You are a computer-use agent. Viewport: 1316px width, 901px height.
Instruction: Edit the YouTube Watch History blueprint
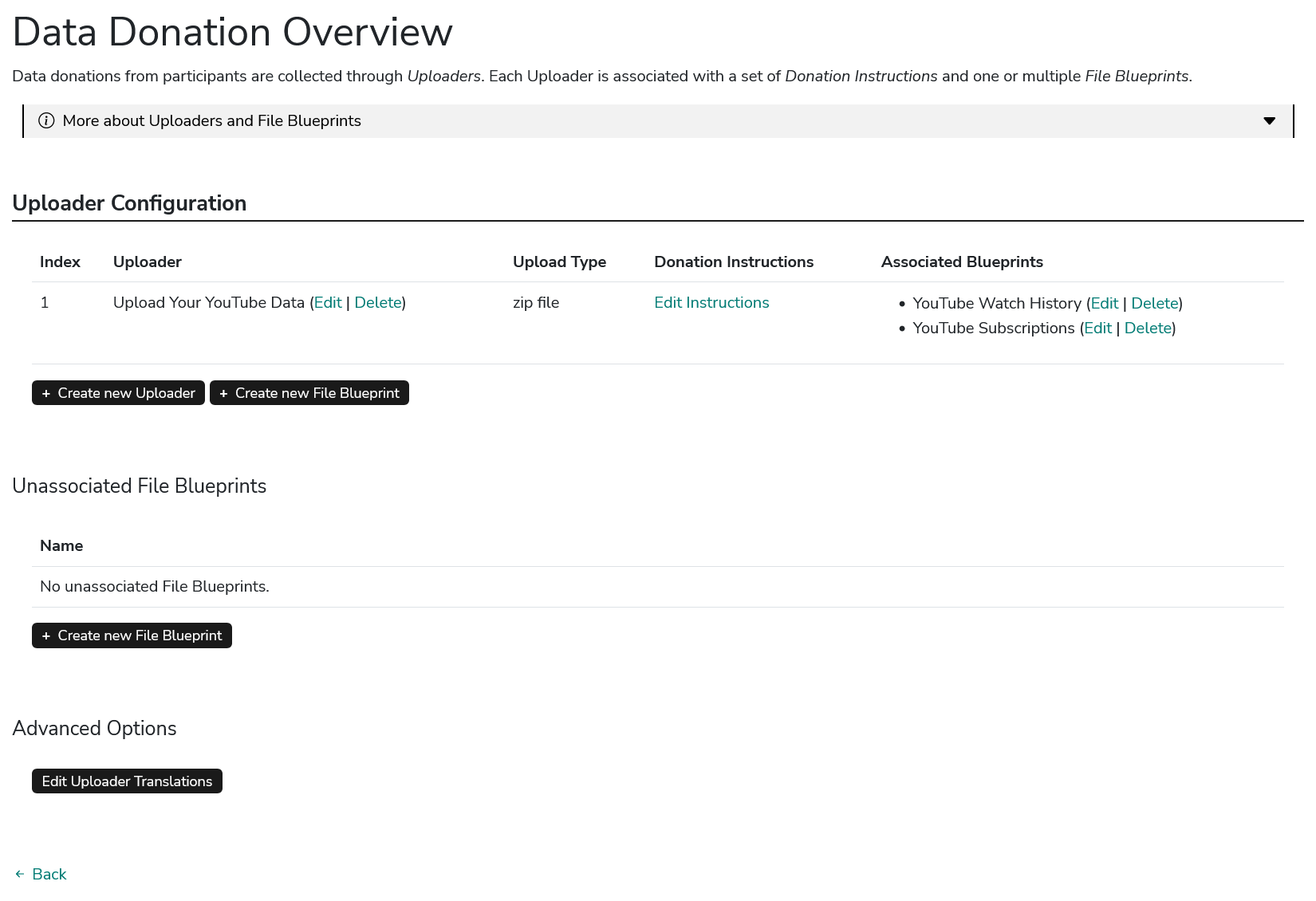1104,303
